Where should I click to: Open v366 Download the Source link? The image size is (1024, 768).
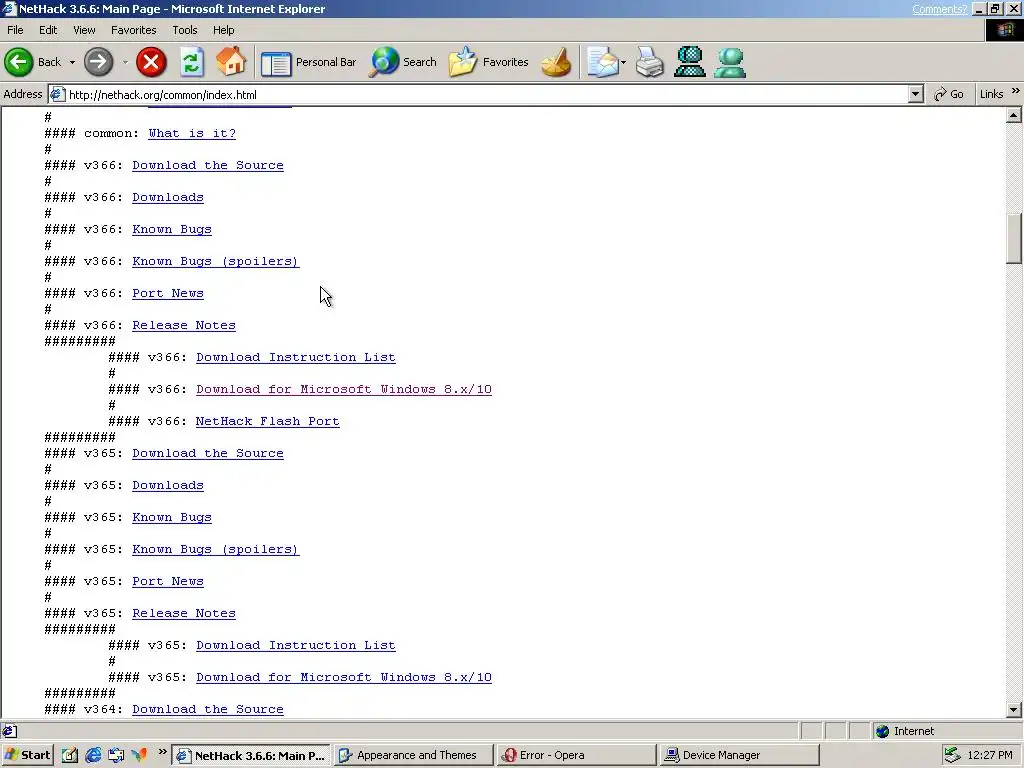(208, 165)
